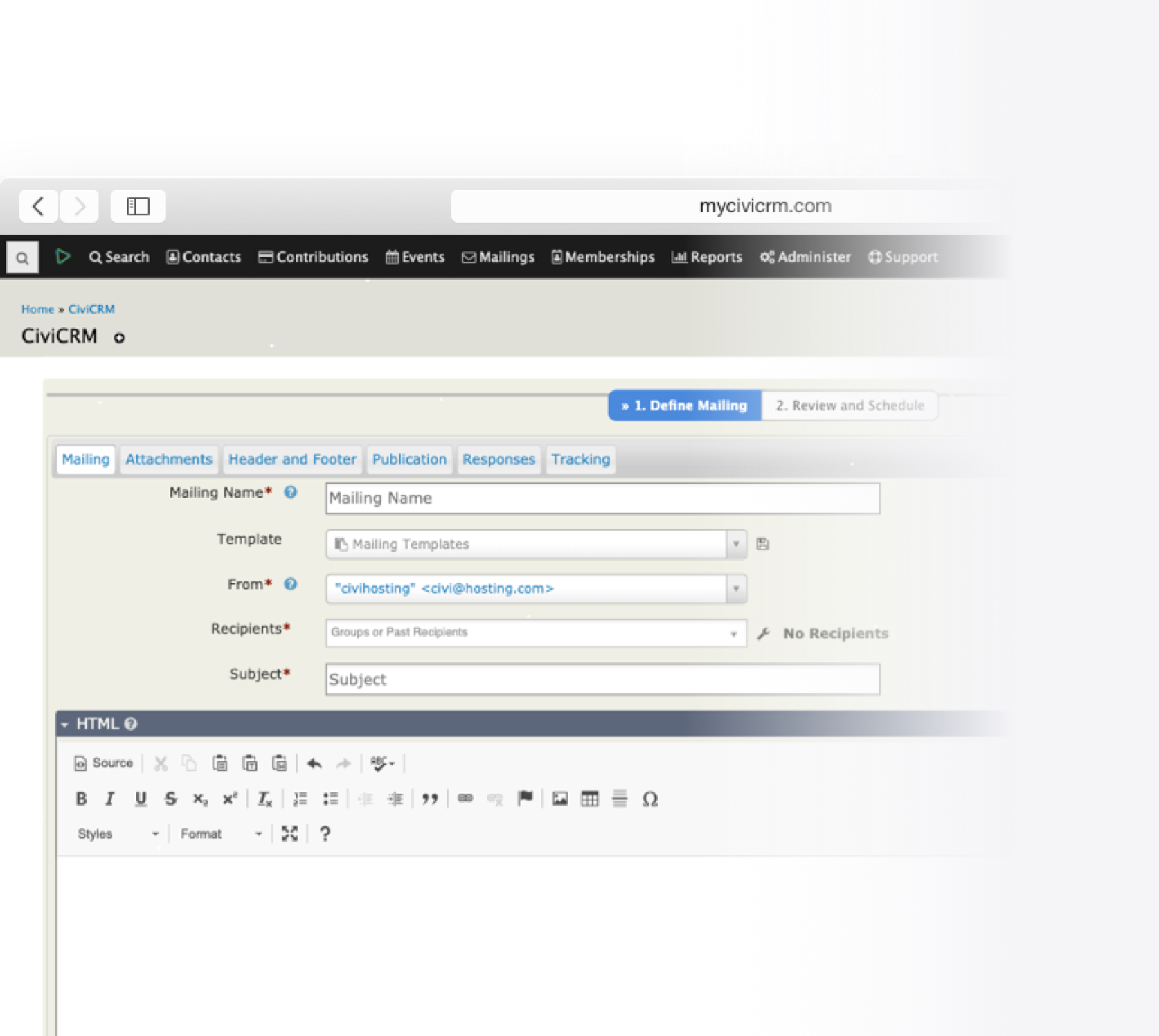Click the Subject input field
1159x1036 pixels.
pos(602,679)
